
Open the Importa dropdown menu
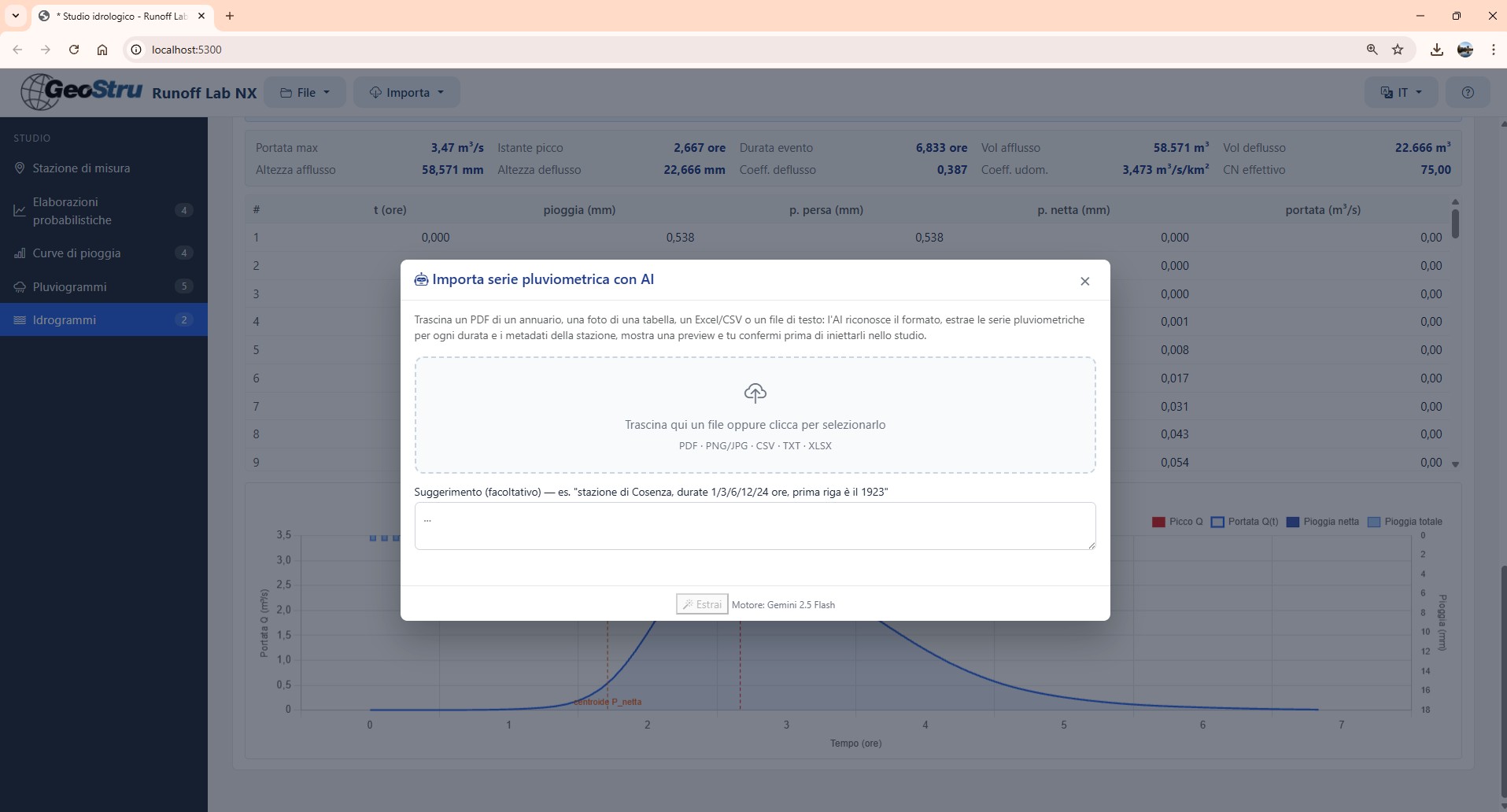(406, 92)
